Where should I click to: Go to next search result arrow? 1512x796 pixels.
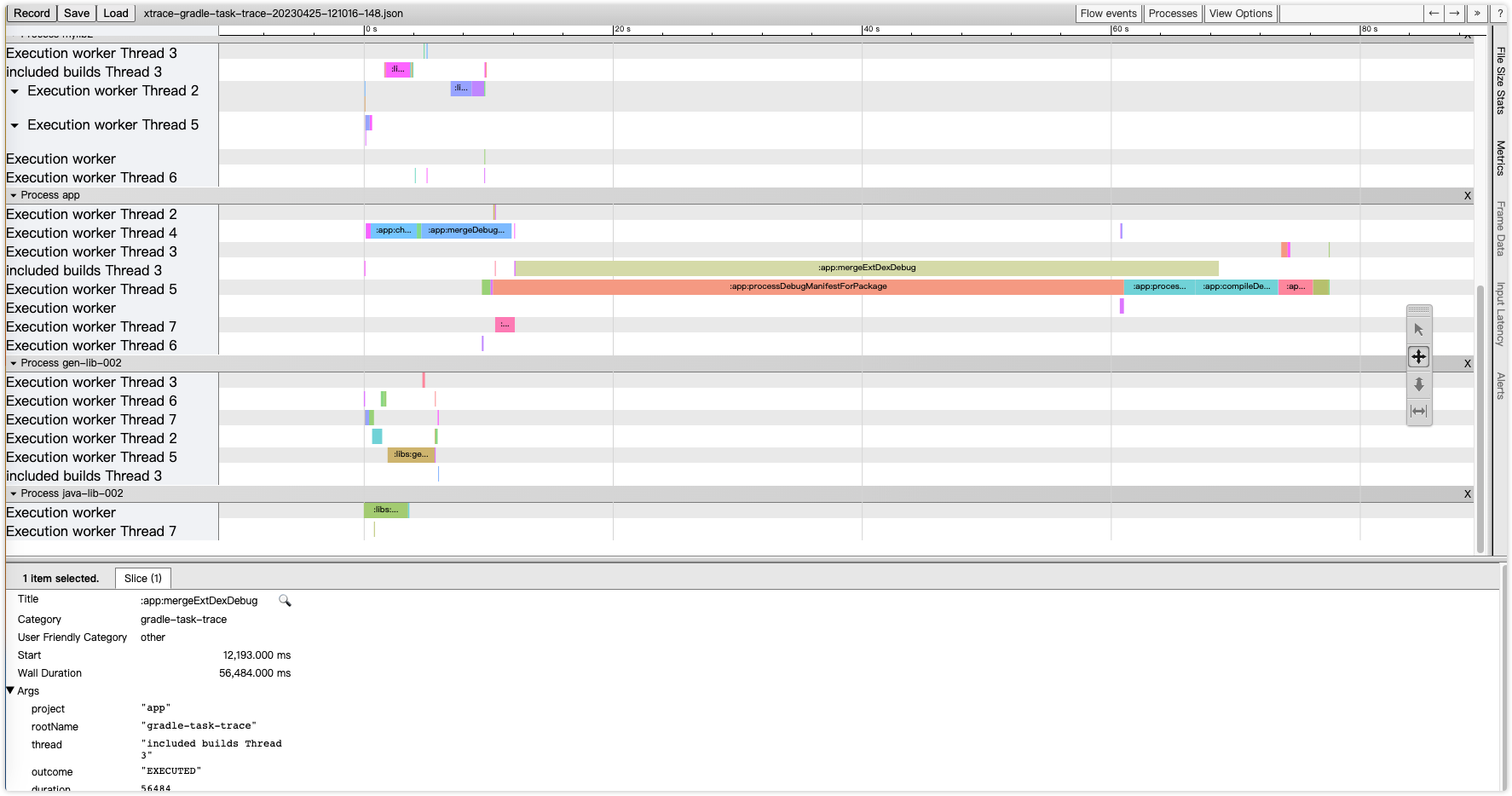pyautogui.click(x=1455, y=13)
